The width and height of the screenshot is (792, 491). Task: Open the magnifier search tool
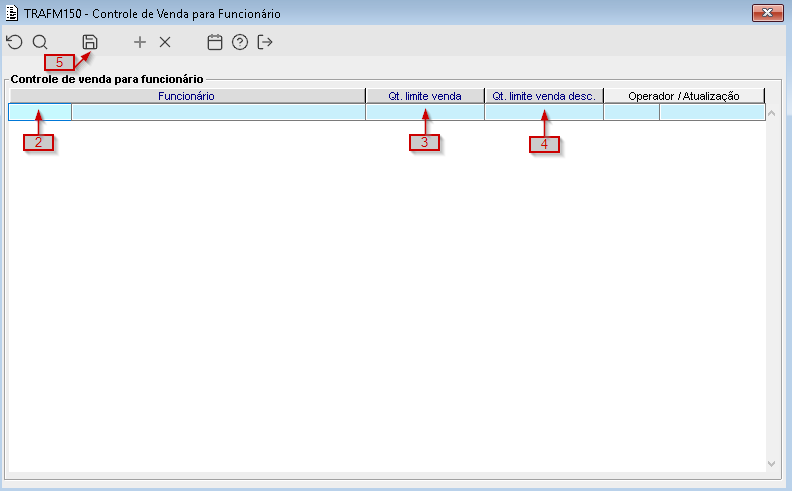pos(40,42)
